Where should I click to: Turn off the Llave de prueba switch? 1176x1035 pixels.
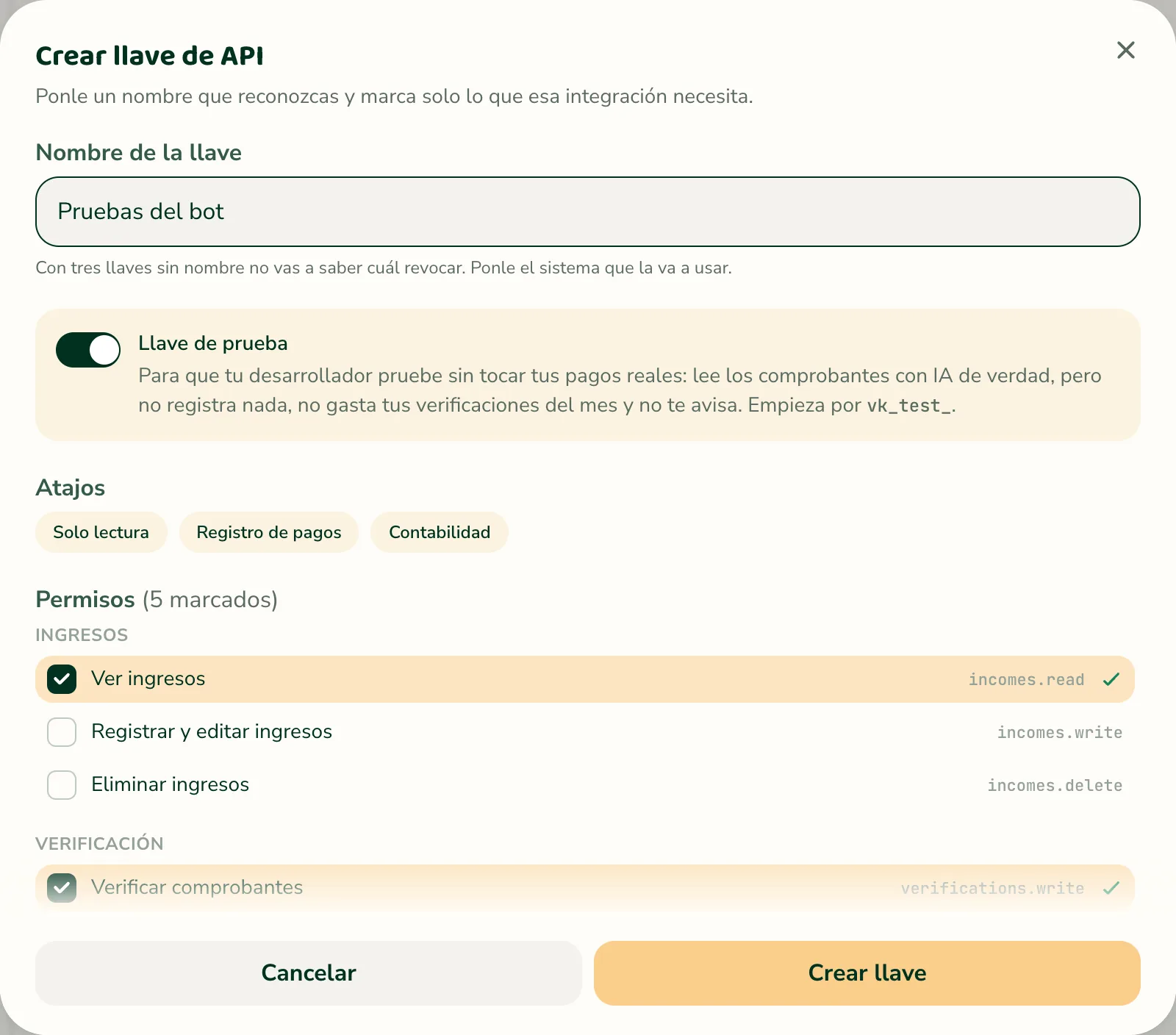pos(88,350)
